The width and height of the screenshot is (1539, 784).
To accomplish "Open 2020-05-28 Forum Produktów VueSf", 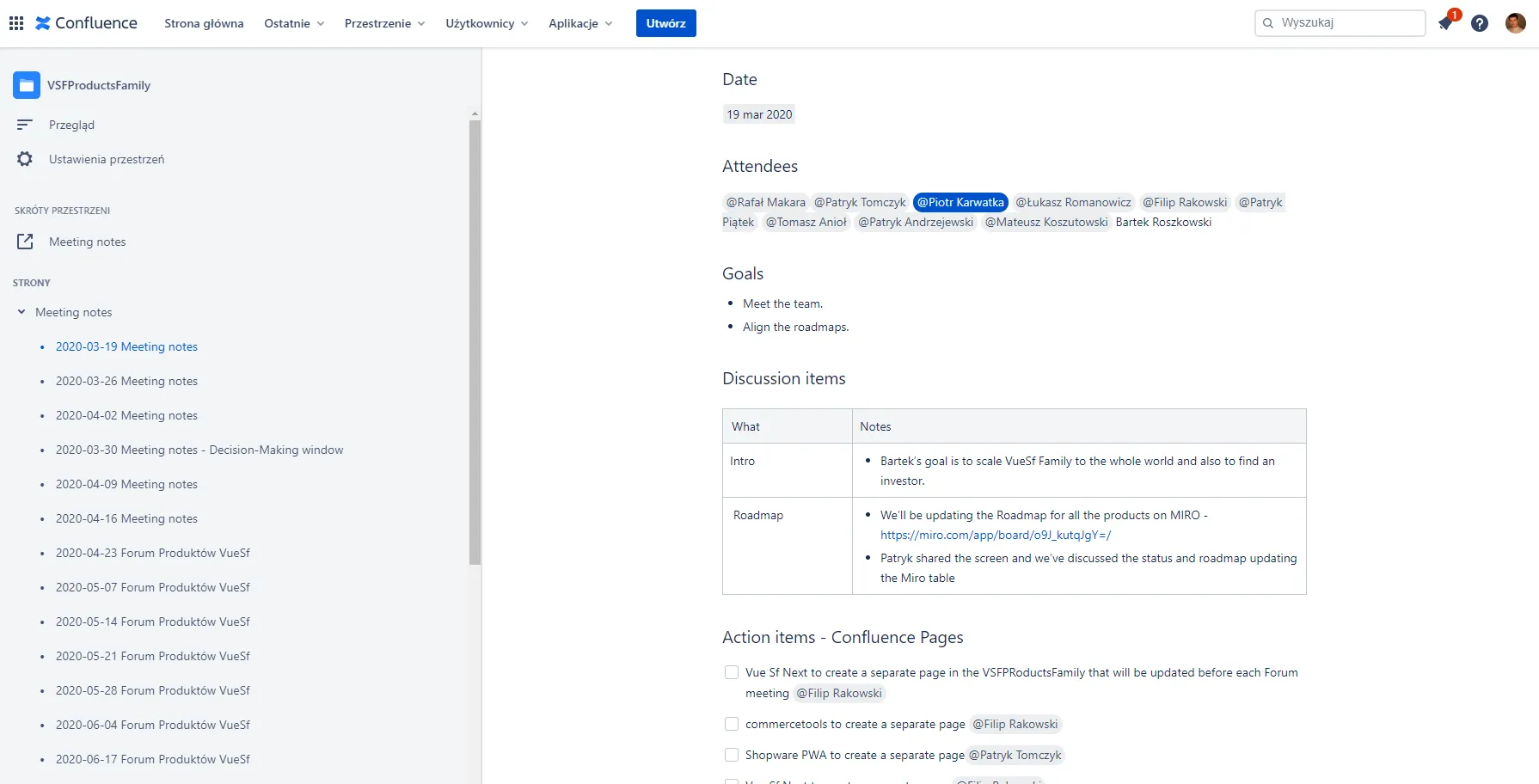I will point(153,690).
